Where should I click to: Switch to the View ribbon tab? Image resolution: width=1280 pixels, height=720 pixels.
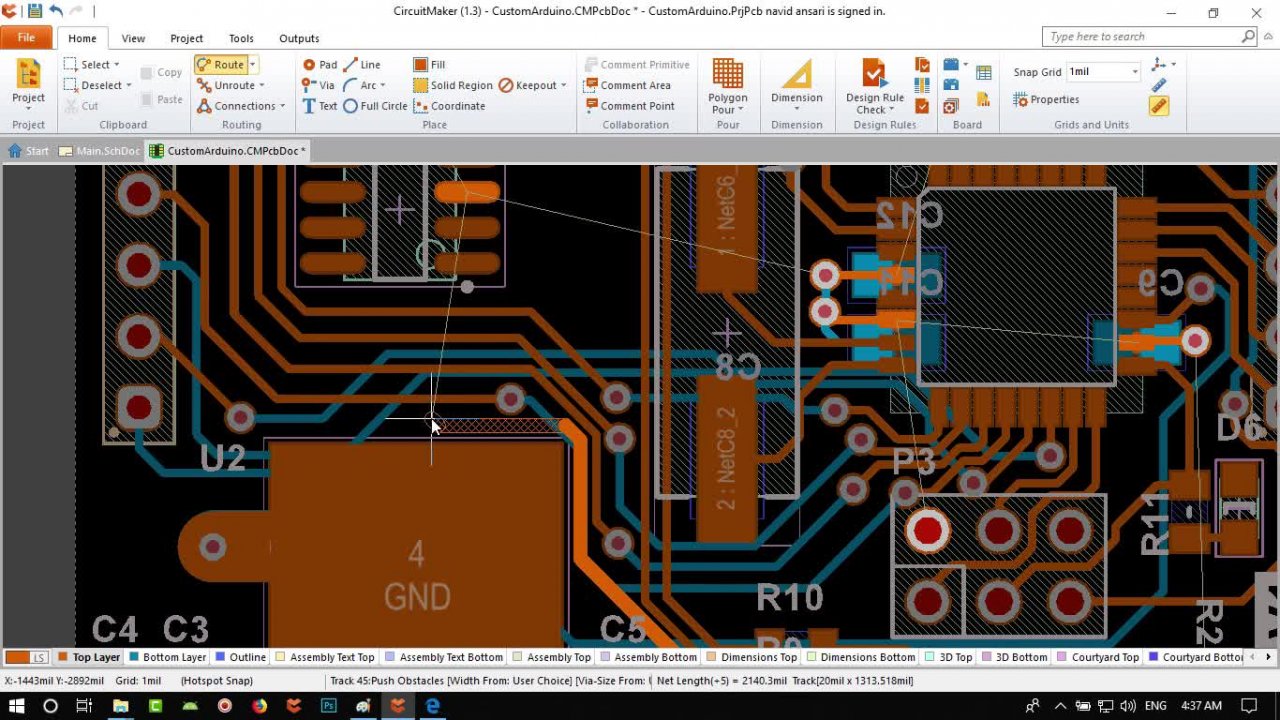(x=133, y=39)
